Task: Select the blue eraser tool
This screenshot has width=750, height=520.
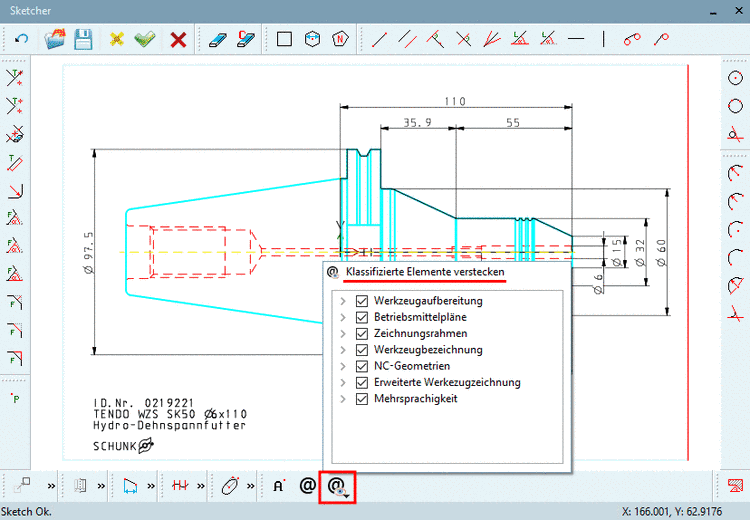Action: [x=218, y=39]
